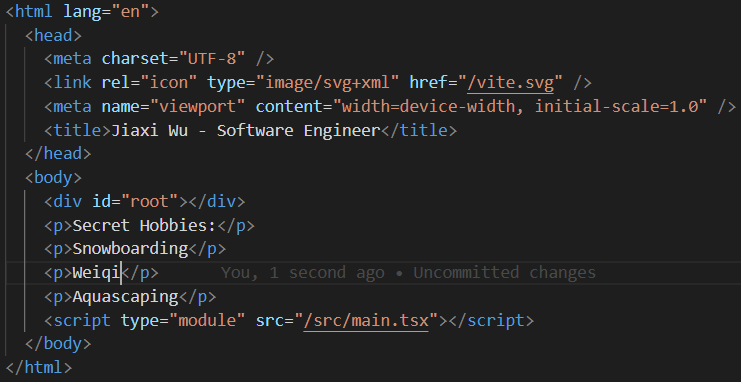
Task: Click the closing </title> tag
Action: tap(419, 130)
